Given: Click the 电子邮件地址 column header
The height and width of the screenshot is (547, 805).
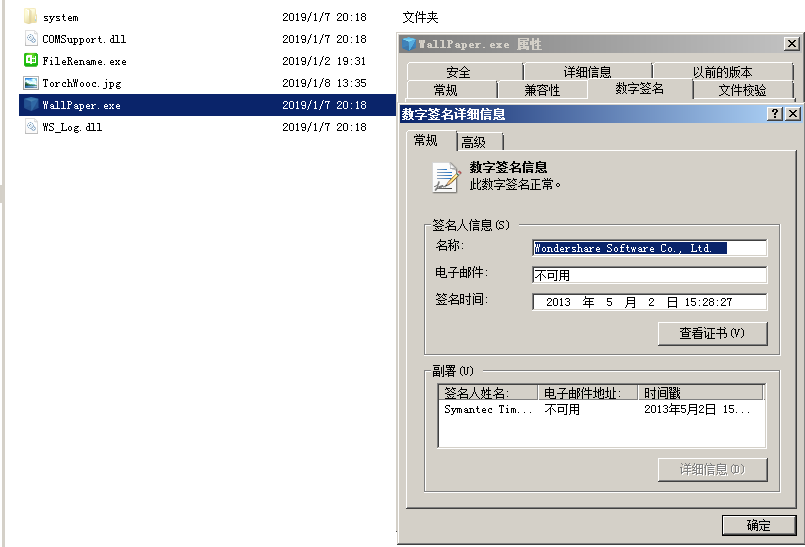Looking at the screenshot, I should point(588,393).
